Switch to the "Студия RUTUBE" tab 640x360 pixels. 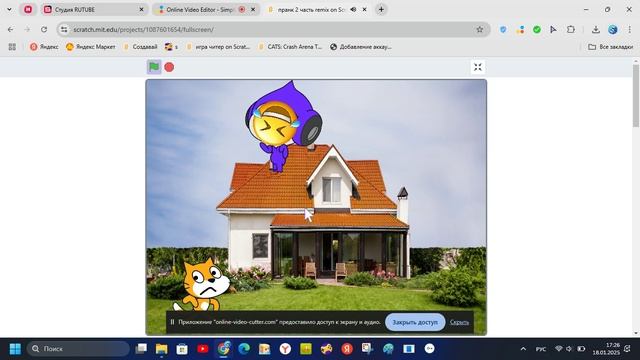coord(93,9)
